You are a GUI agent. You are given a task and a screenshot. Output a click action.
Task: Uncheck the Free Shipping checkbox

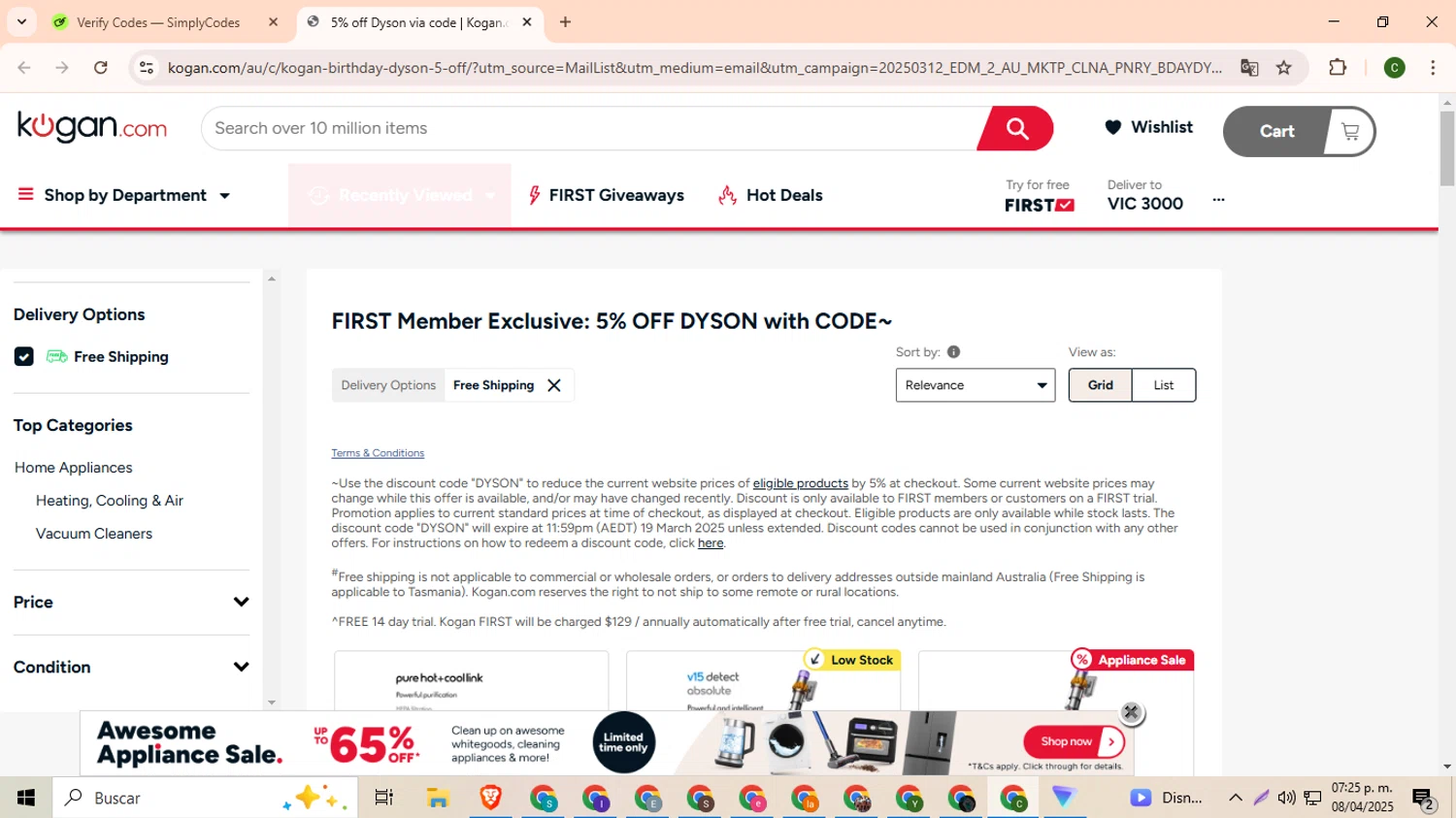tap(24, 357)
